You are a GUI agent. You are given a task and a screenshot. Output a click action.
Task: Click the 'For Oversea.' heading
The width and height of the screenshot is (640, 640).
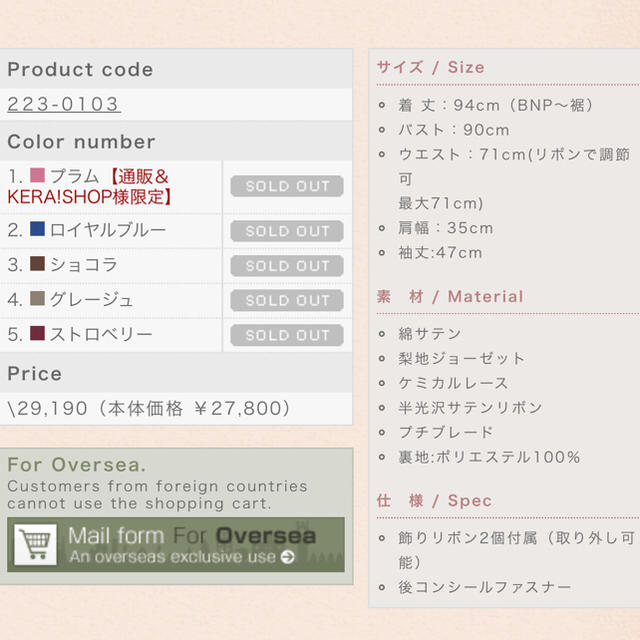[77, 464]
